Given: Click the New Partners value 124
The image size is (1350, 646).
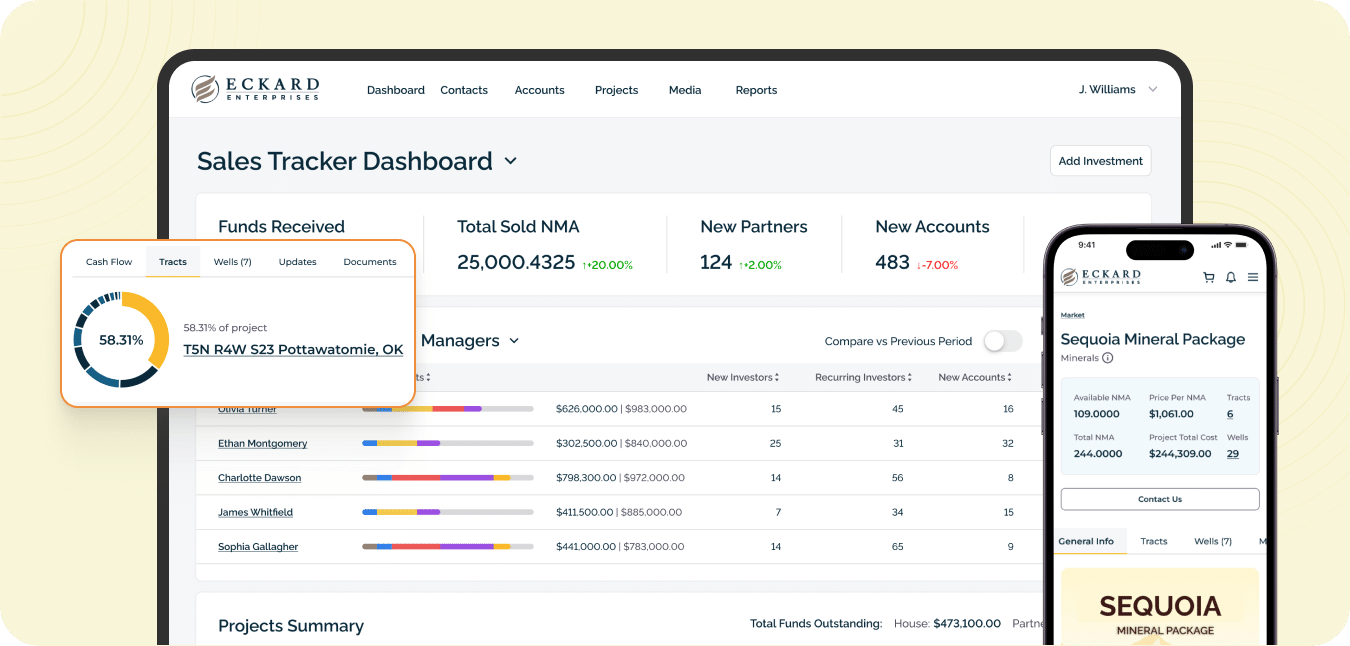Looking at the screenshot, I should coord(716,263).
